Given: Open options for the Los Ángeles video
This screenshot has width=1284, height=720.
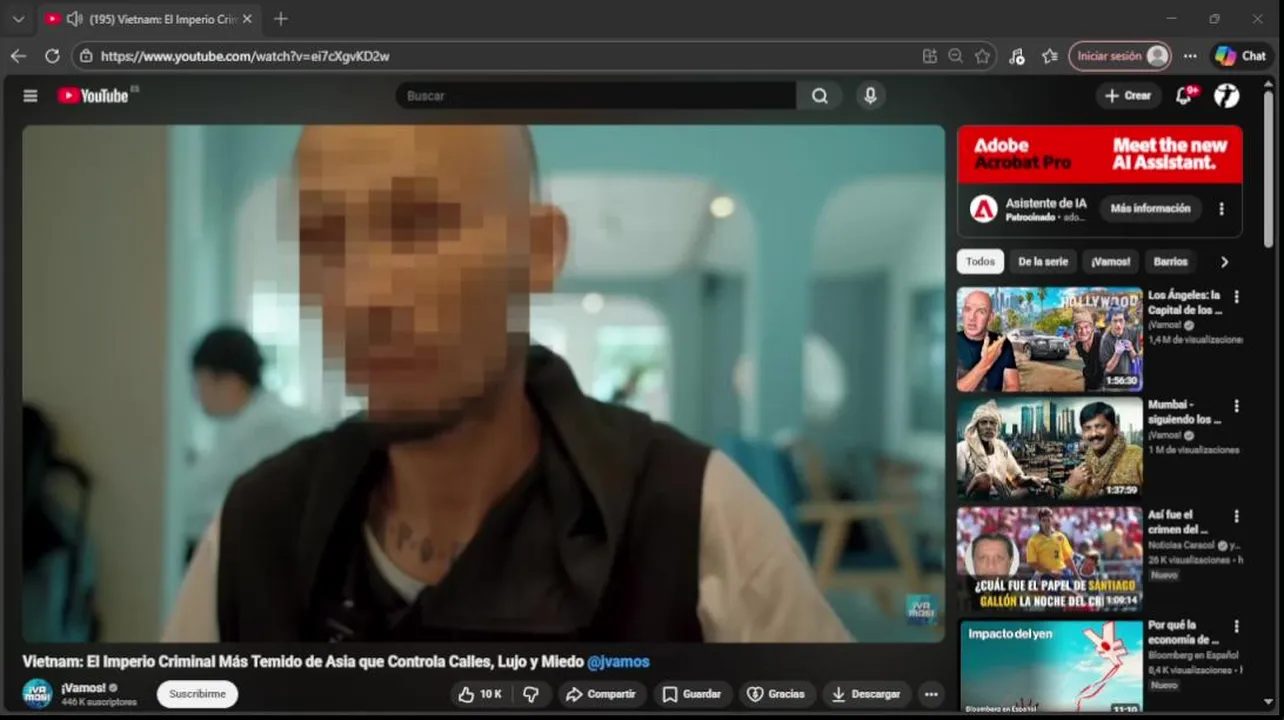Looking at the screenshot, I should (x=1237, y=297).
